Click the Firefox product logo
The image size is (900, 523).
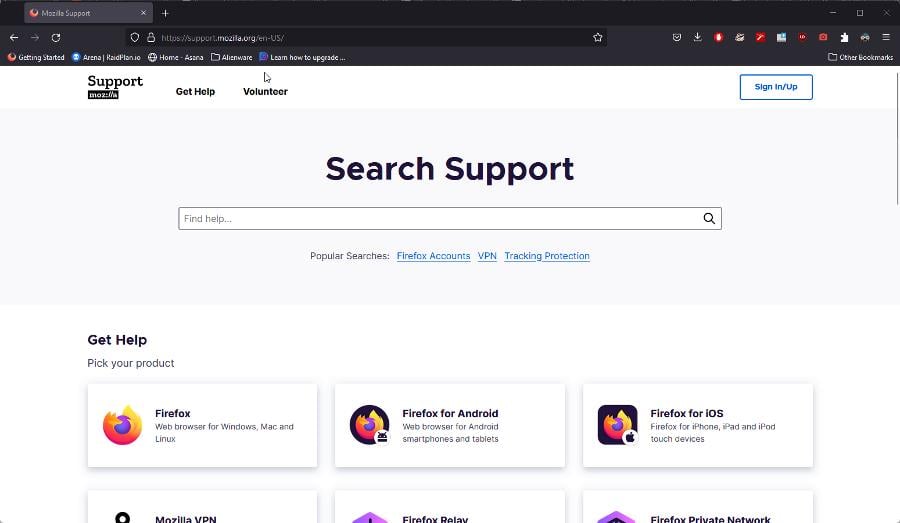point(122,425)
